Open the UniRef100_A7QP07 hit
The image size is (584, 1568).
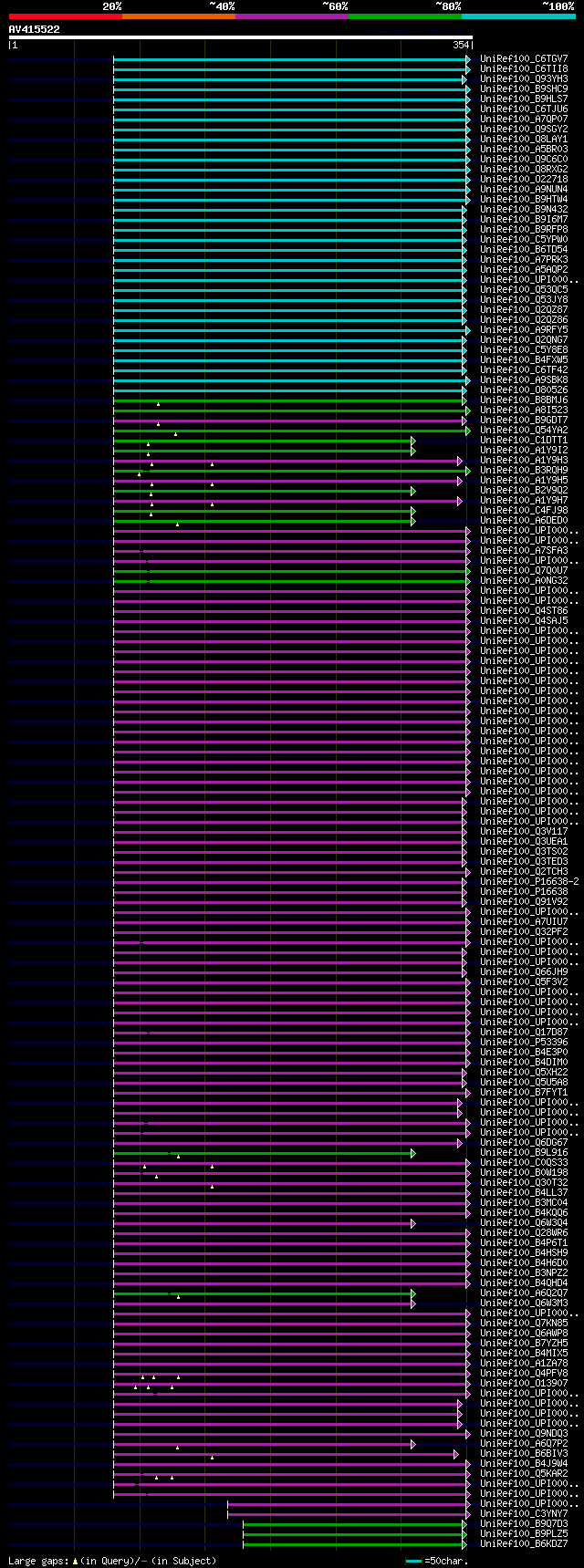click(524, 119)
